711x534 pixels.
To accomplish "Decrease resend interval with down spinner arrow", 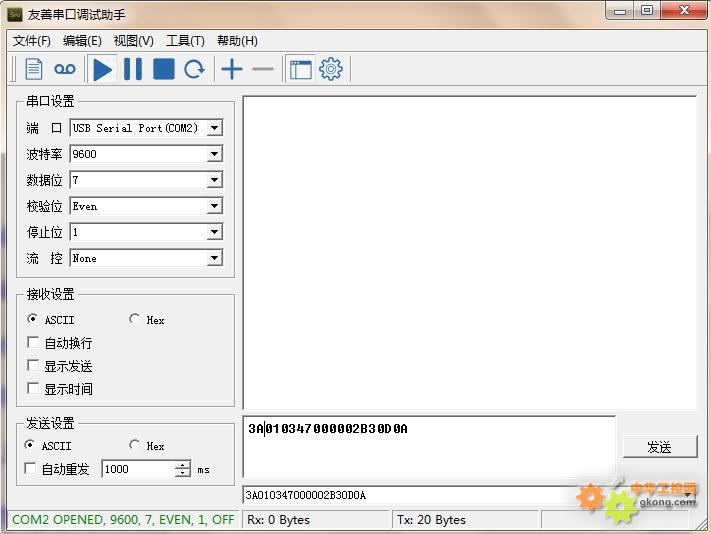I will click(183, 473).
